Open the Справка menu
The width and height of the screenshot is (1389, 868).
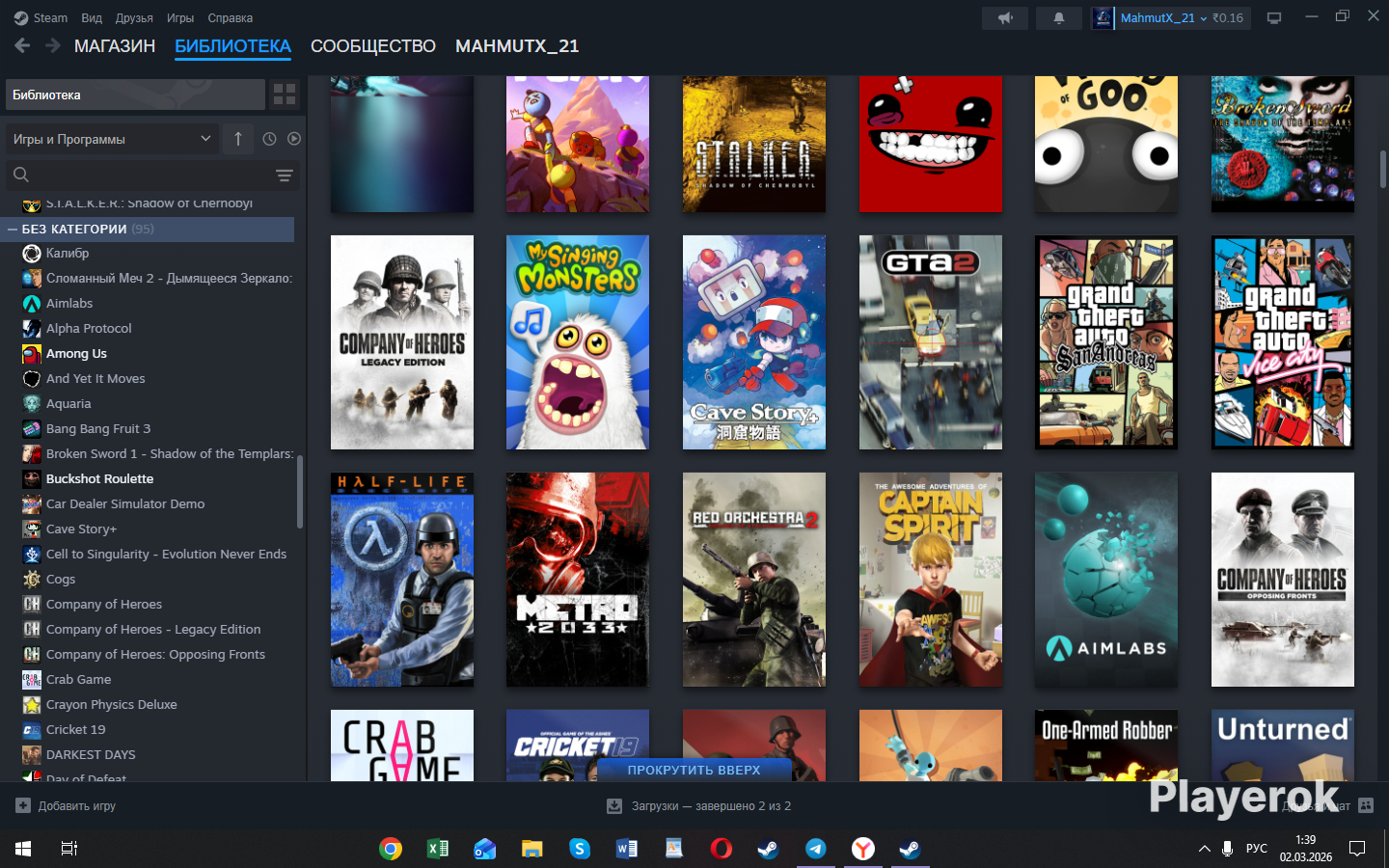click(231, 18)
